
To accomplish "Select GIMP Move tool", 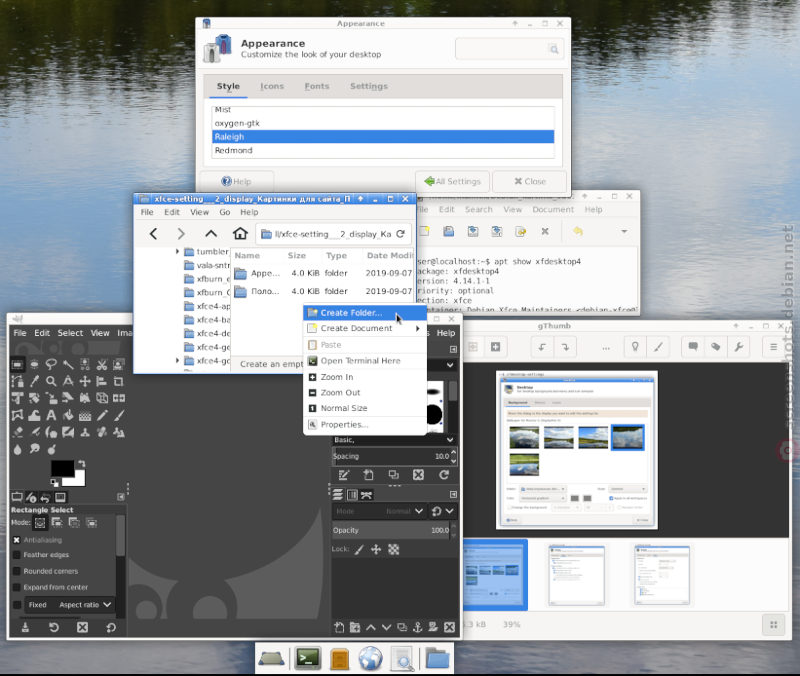I will coord(85,381).
